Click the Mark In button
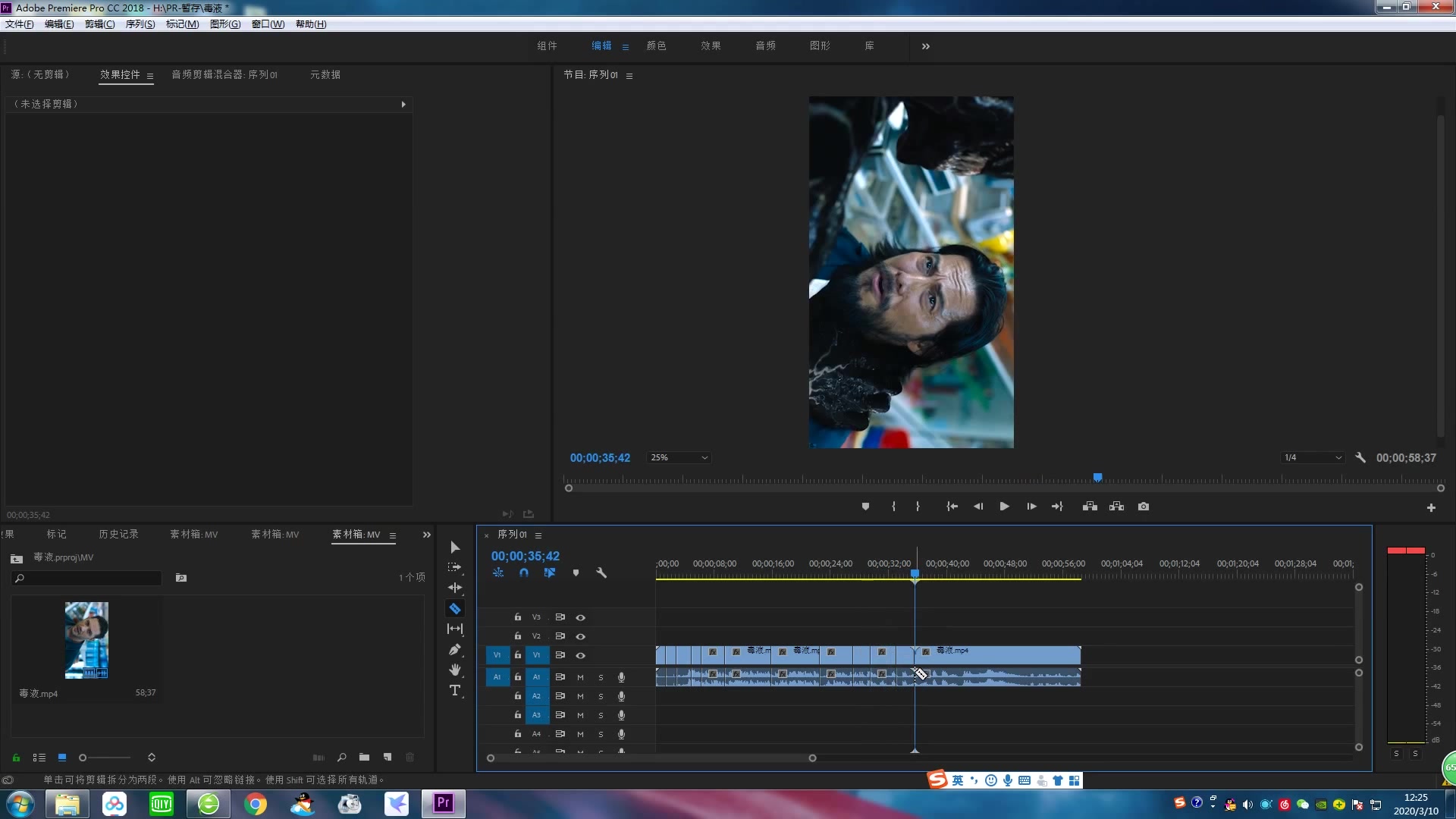Viewport: 1456px width, 819px height. pyautogui.click(x=893, y=507)
